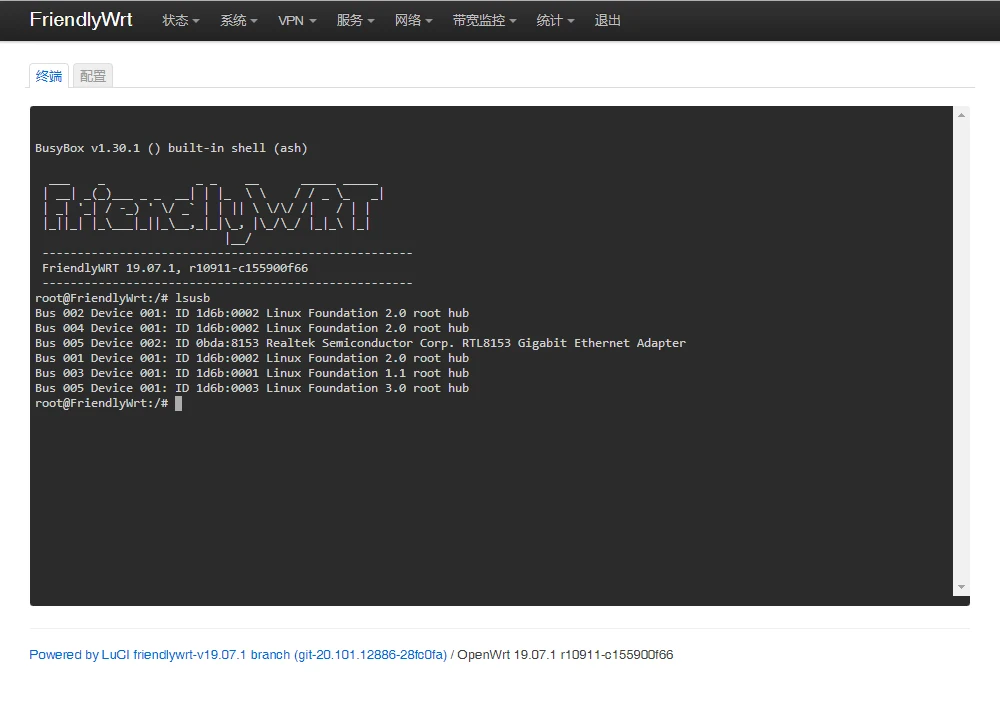Click the Bus 001 Device 001 line

coord(252,358)
